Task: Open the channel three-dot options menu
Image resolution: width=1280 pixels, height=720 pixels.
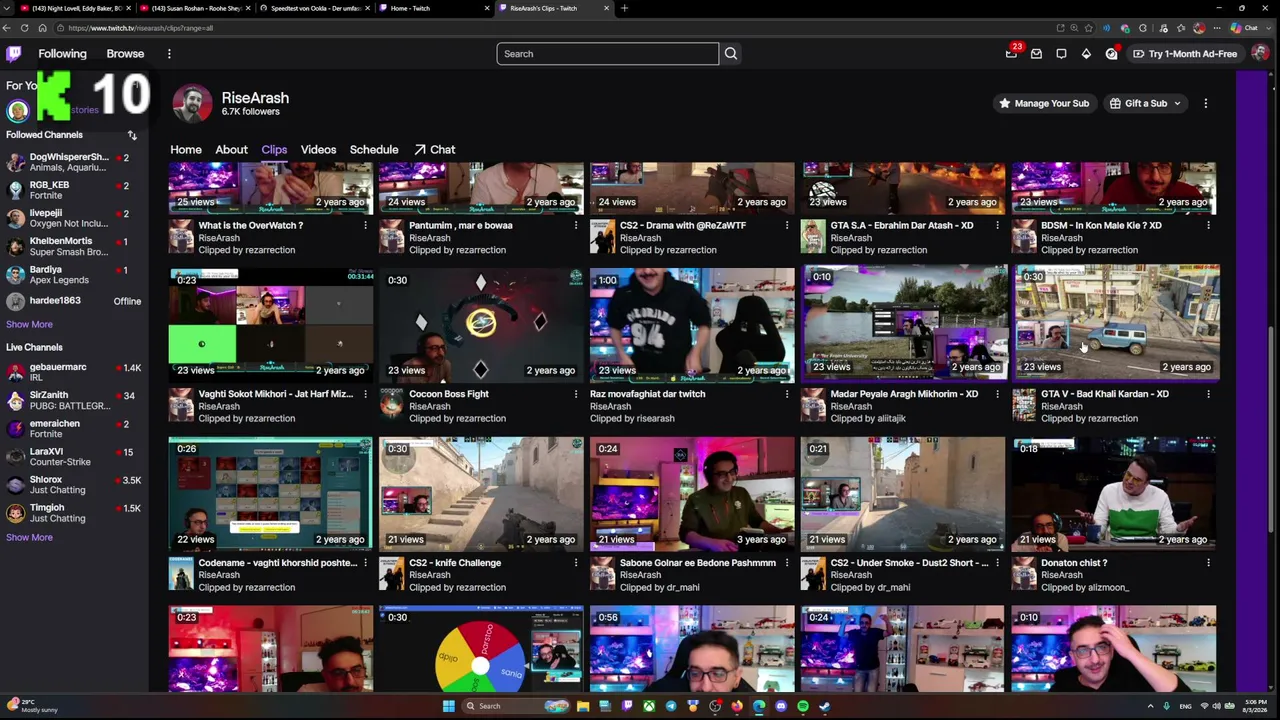Action: (1205, 103)
